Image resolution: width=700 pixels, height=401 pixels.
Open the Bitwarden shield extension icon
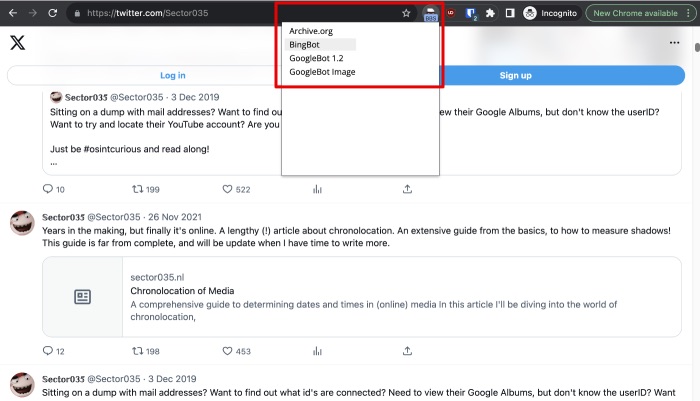click(x=471, y=13)
